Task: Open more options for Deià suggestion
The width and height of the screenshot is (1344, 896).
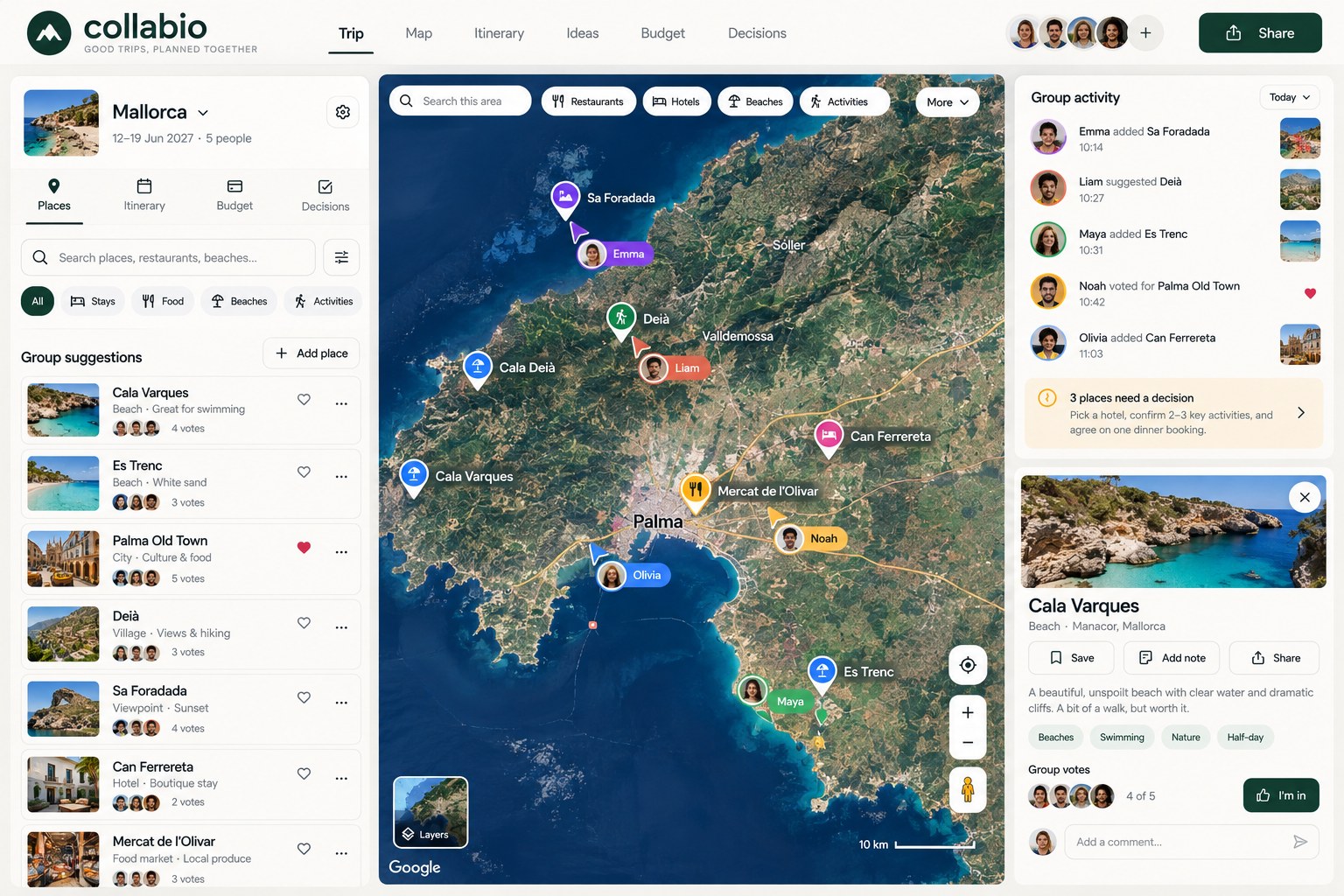Action: tap(341, 627)
